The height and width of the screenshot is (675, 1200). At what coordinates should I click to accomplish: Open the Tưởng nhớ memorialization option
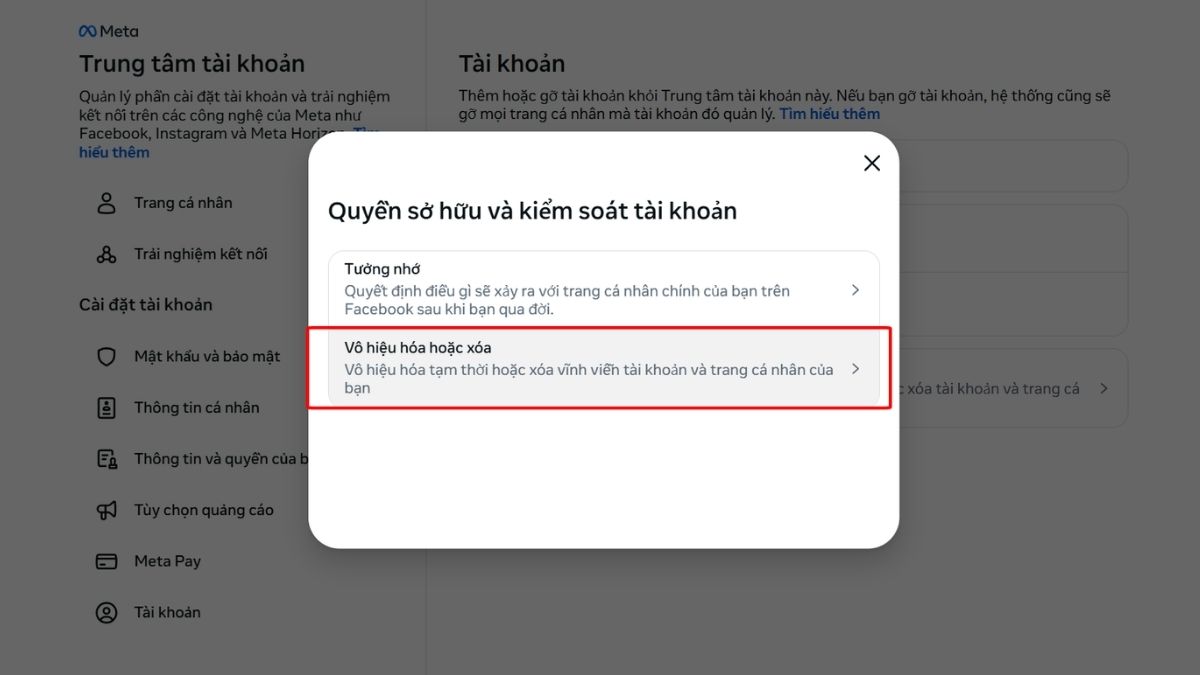(x=604, y=290)
